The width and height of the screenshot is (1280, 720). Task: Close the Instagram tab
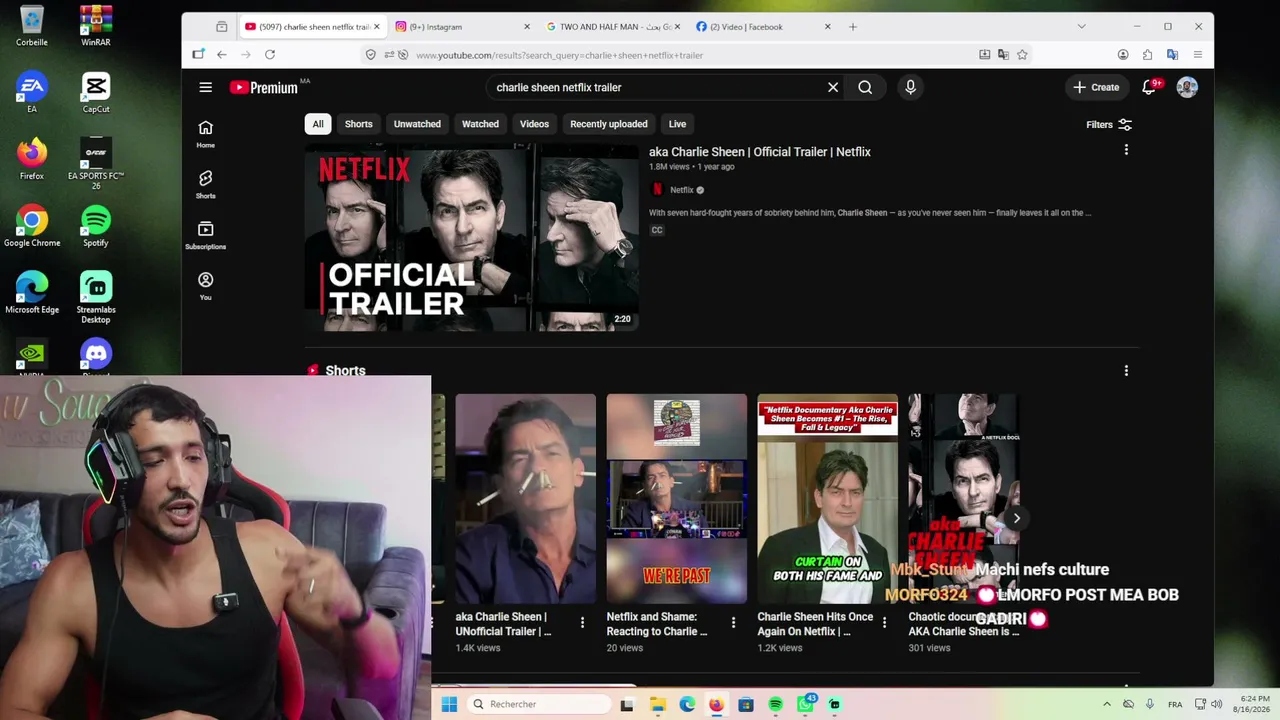(x=526, y=27)
